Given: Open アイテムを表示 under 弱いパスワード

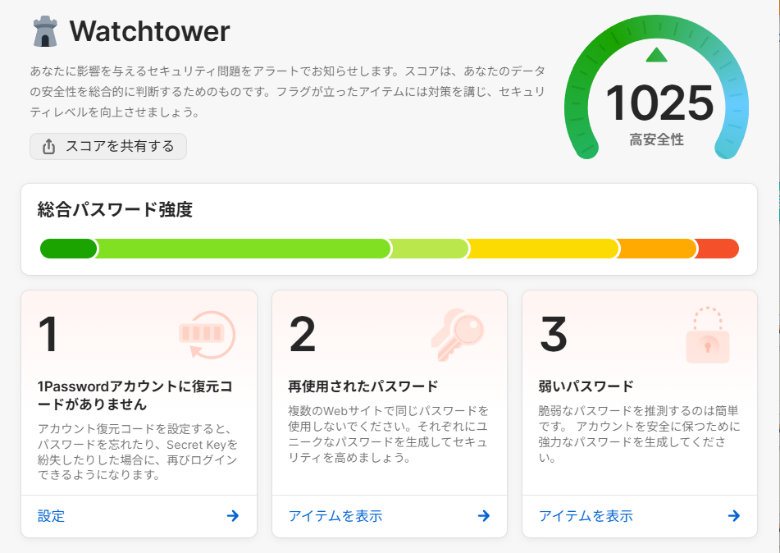Looking at the screenshot, I should coord(585,516).
